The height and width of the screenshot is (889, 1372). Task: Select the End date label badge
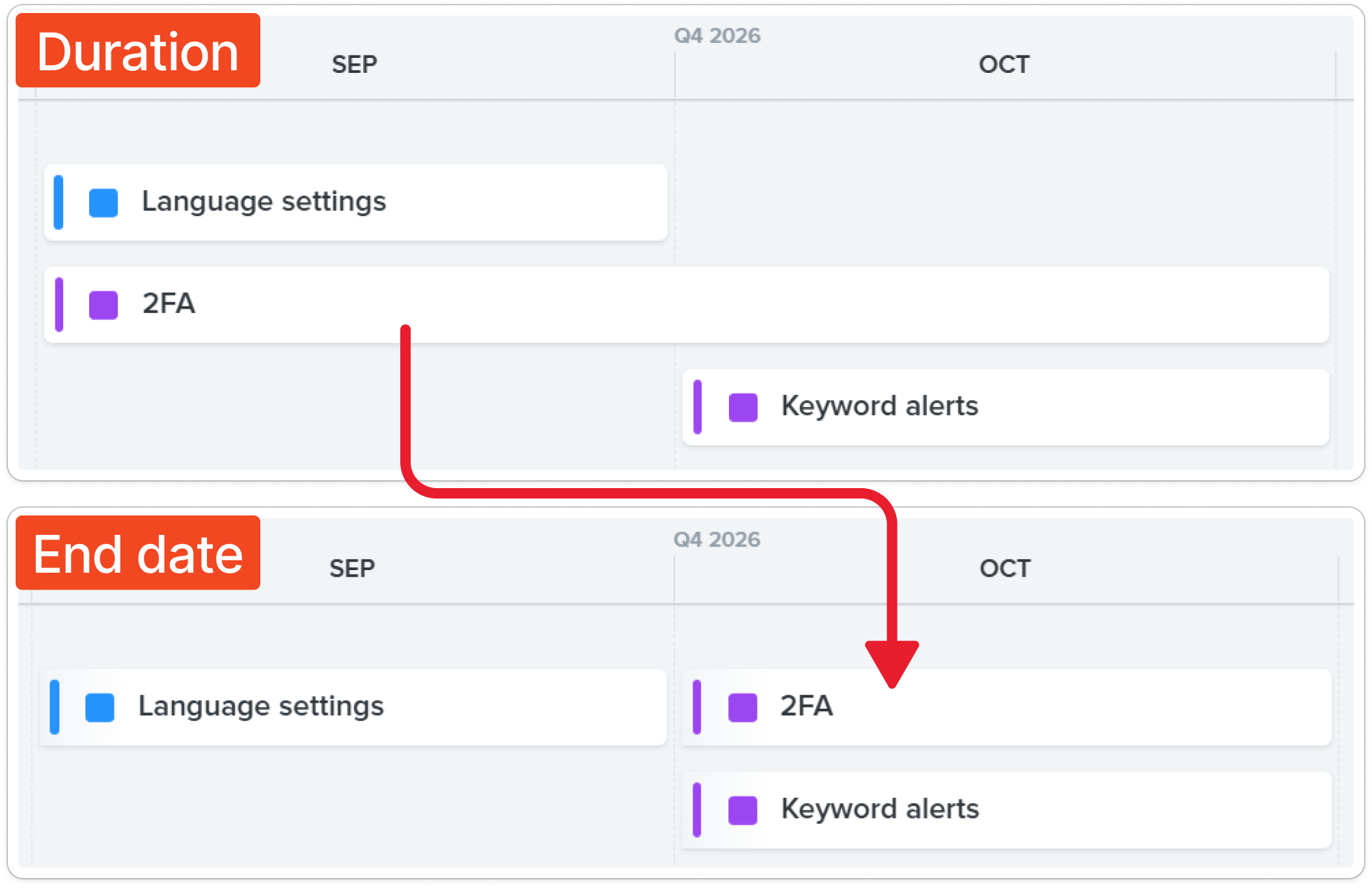coord(138,553)
